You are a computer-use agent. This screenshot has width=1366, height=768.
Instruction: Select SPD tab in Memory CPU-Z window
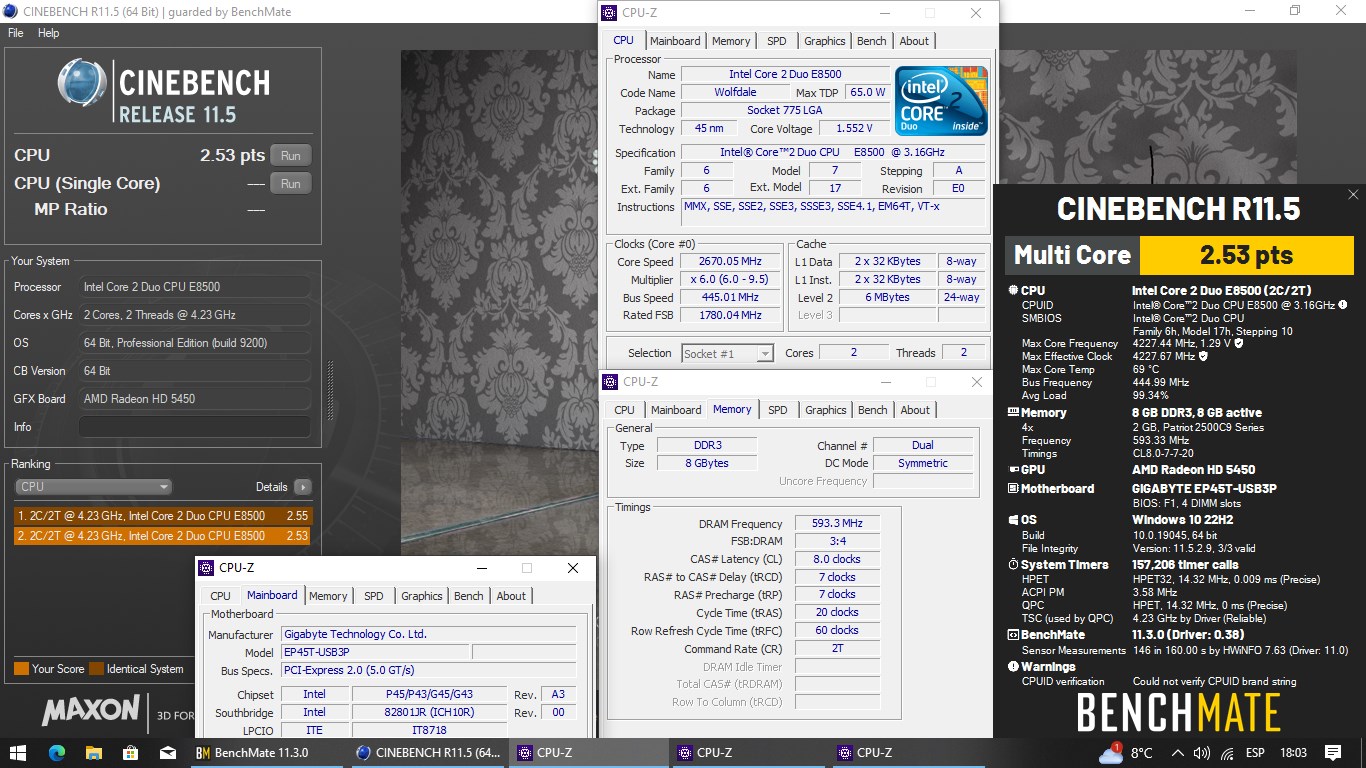[x=778, y=410]
